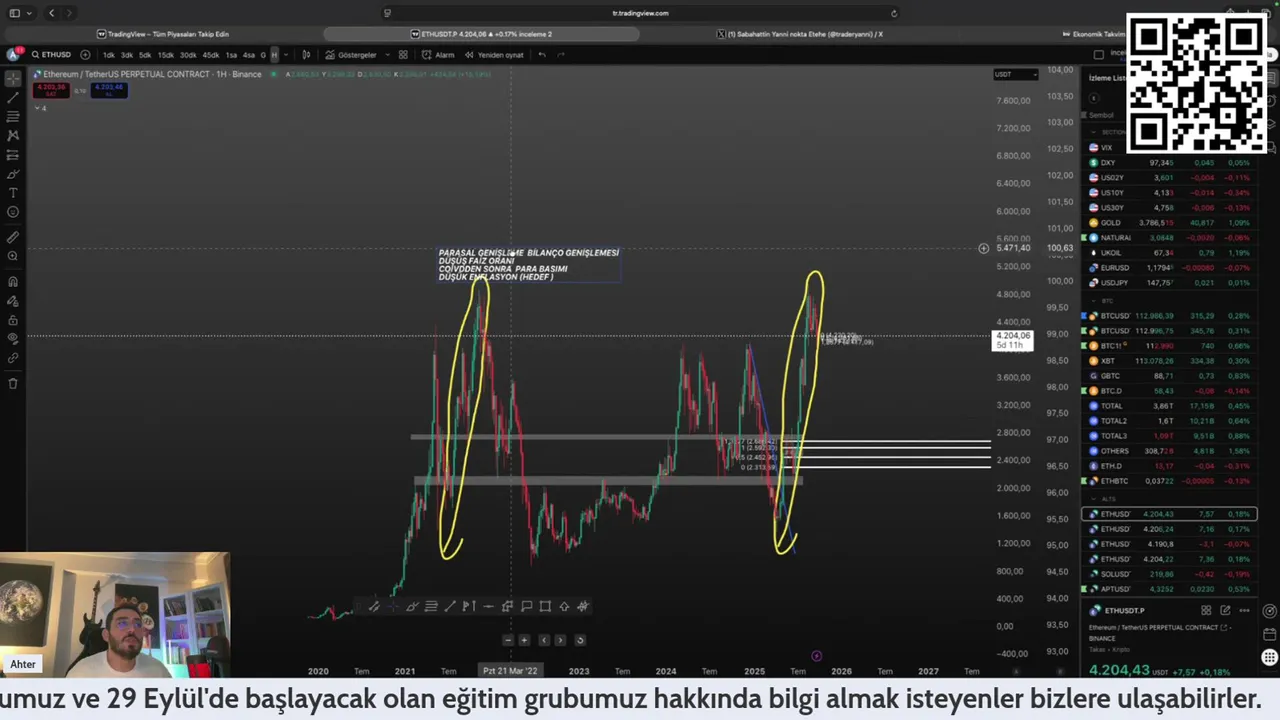Open the forecasting and measurement tools
Screen dimensions: 1280x720
13,155
